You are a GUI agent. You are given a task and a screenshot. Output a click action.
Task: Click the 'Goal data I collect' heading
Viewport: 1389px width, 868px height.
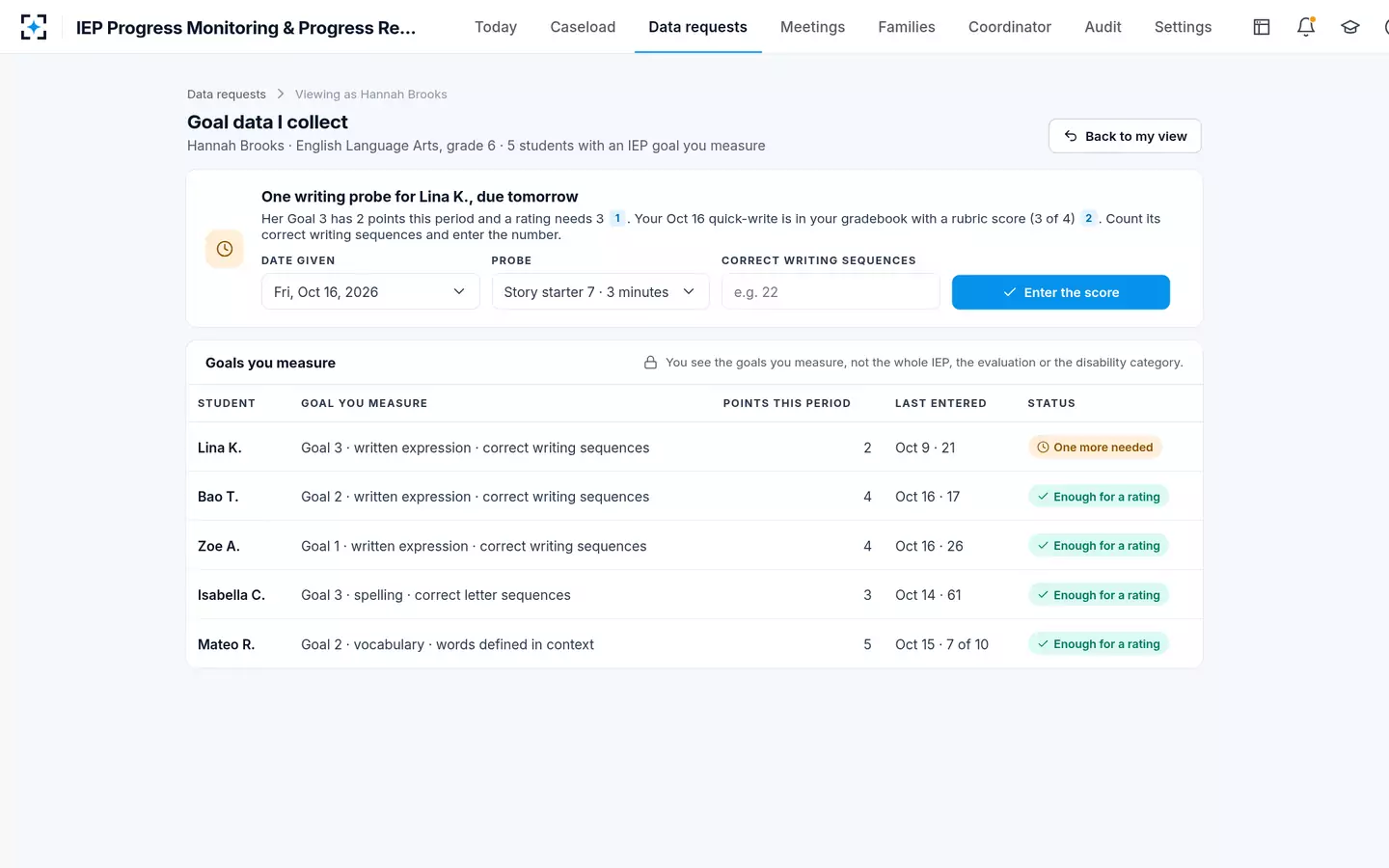pos(267,122)
